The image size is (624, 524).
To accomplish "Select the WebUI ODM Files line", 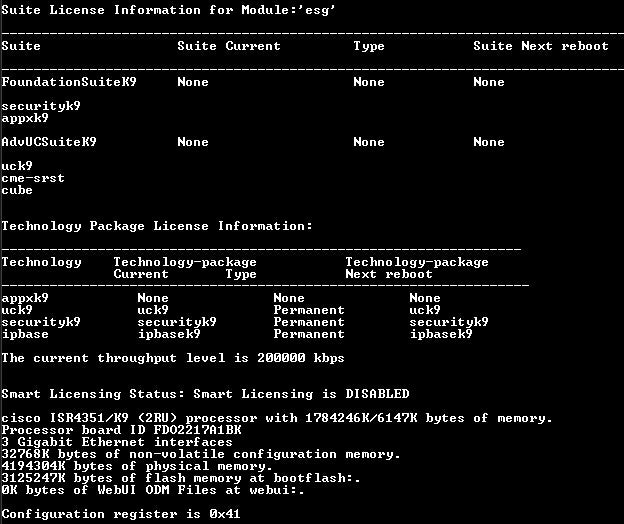I will [x=153, y=490].
